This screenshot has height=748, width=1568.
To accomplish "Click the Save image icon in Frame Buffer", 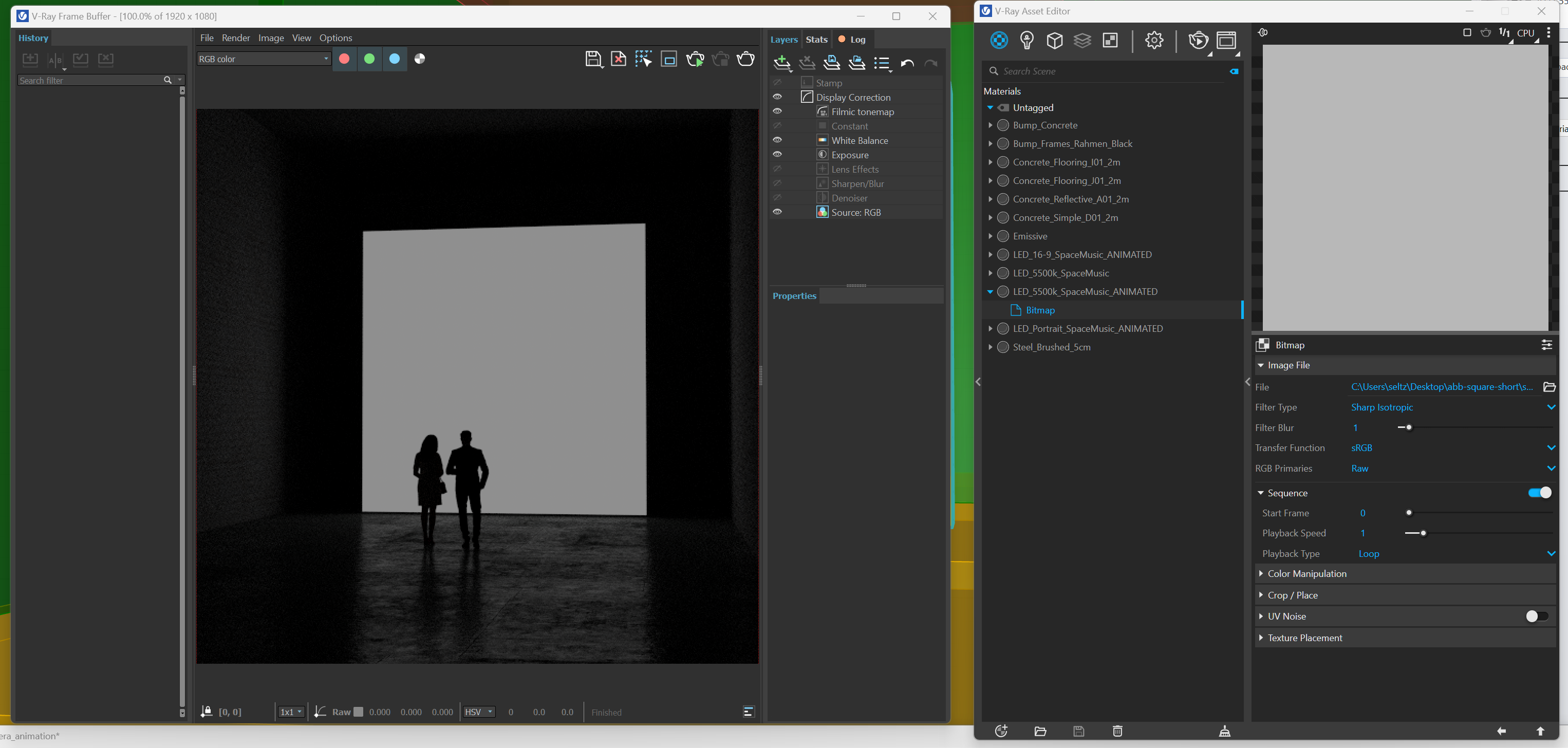I will (593, 59).
